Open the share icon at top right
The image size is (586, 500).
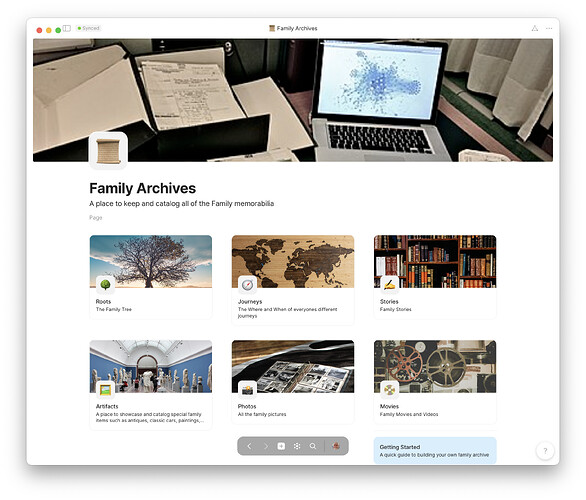535,28
